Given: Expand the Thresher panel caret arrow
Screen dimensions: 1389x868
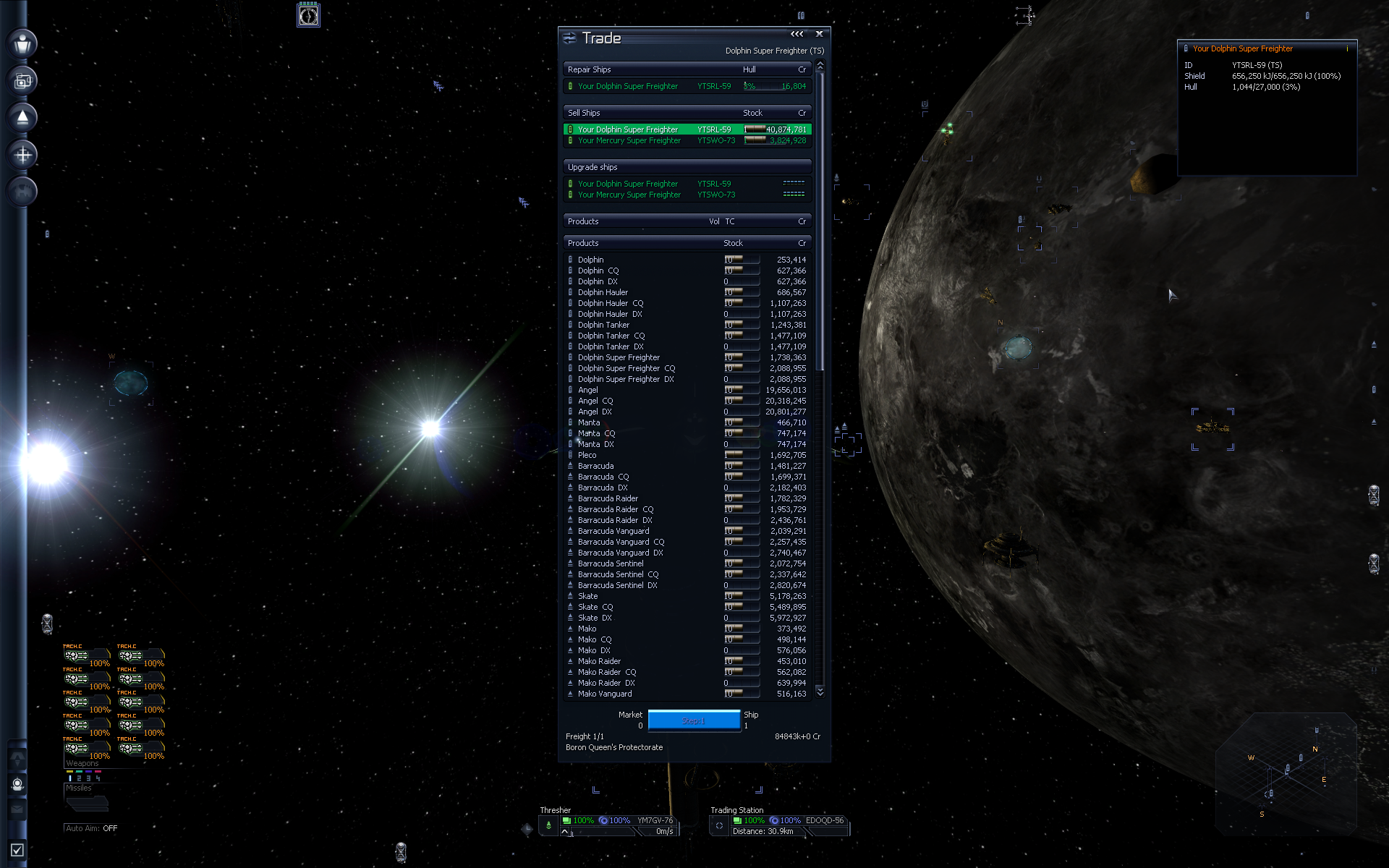Looking at the screenshot, I should tap(565, 831).
